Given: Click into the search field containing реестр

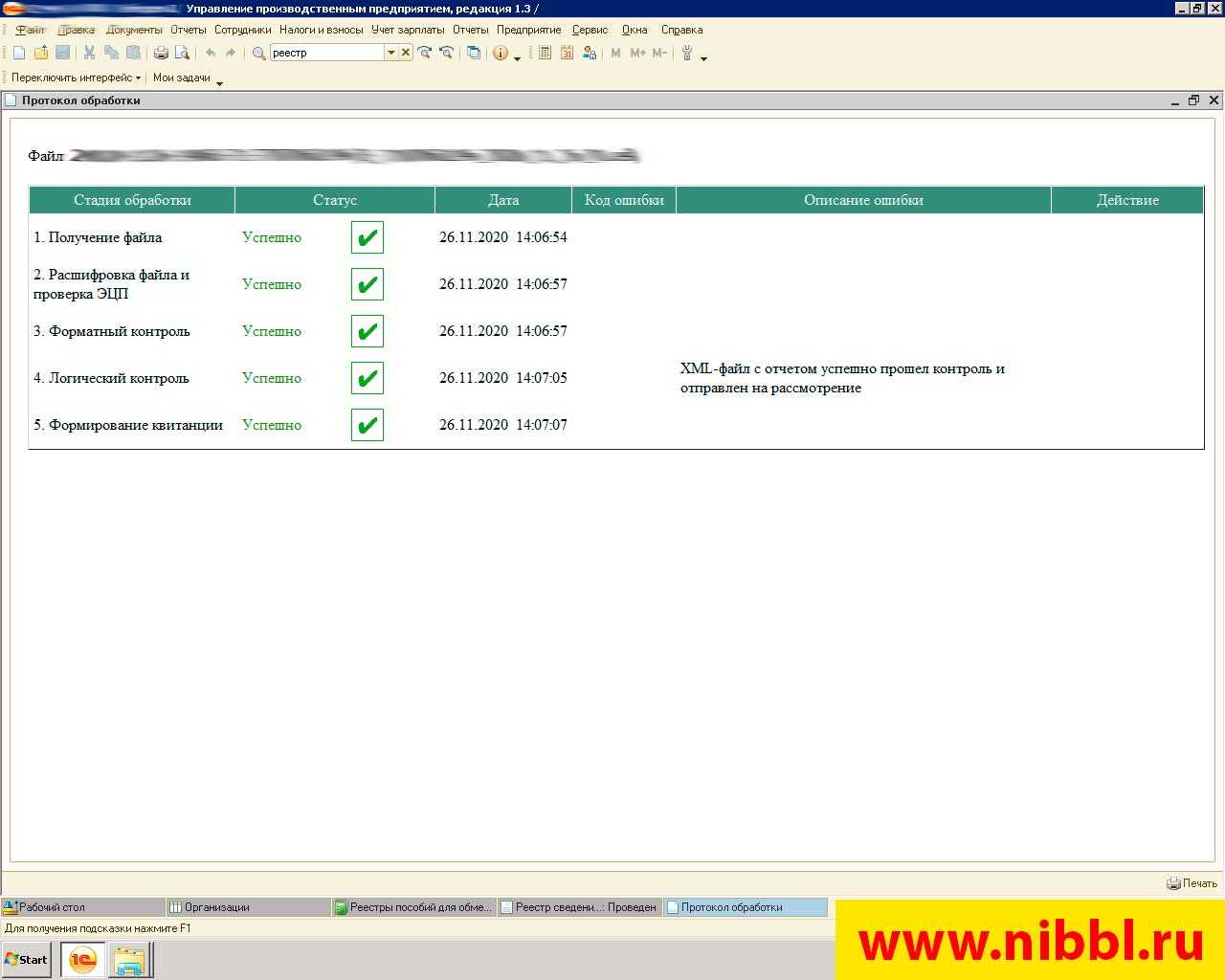Looking at the screenshot, I should click(325, 53).
